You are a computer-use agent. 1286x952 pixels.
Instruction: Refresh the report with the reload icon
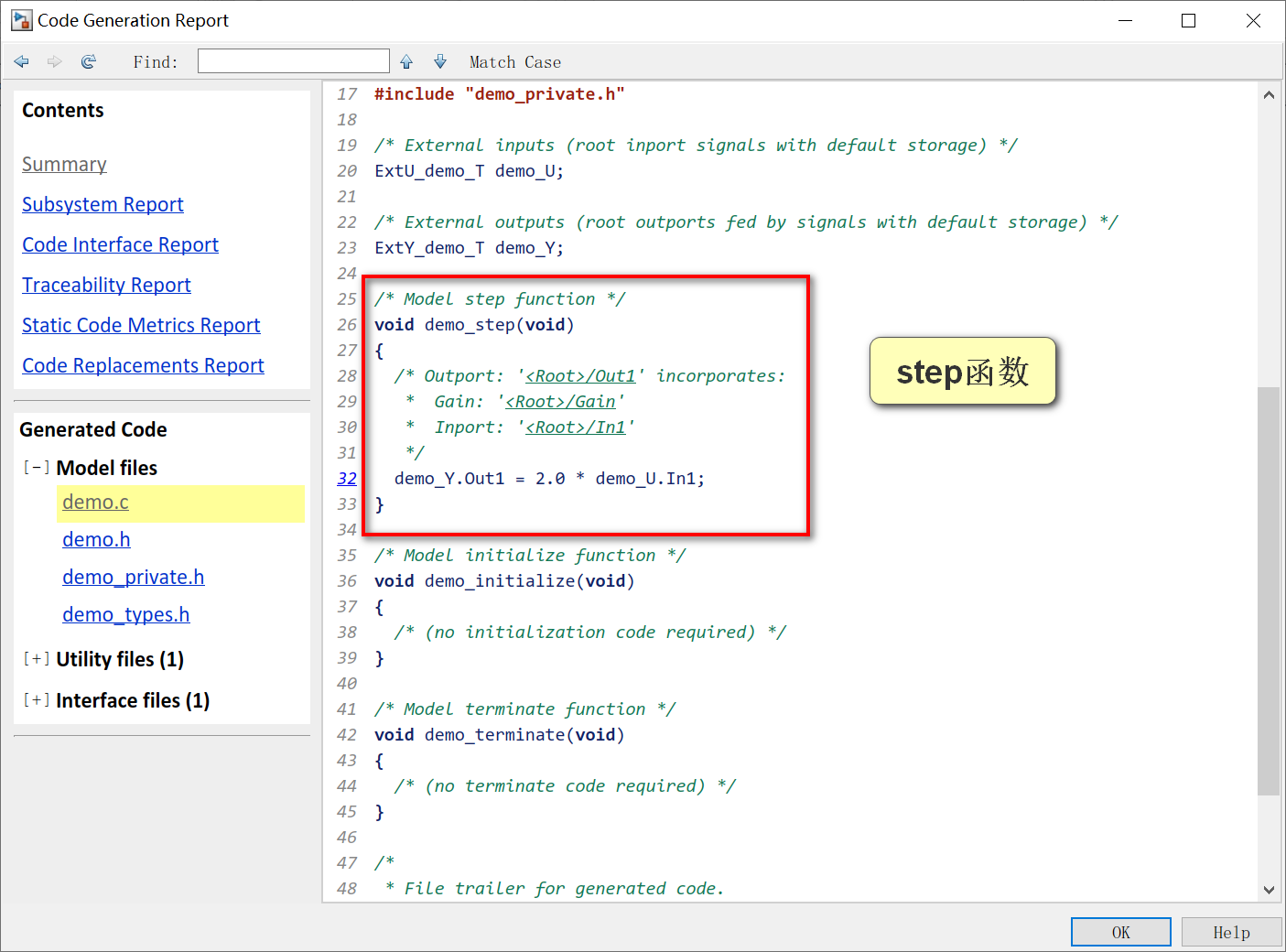click(89, 61)
